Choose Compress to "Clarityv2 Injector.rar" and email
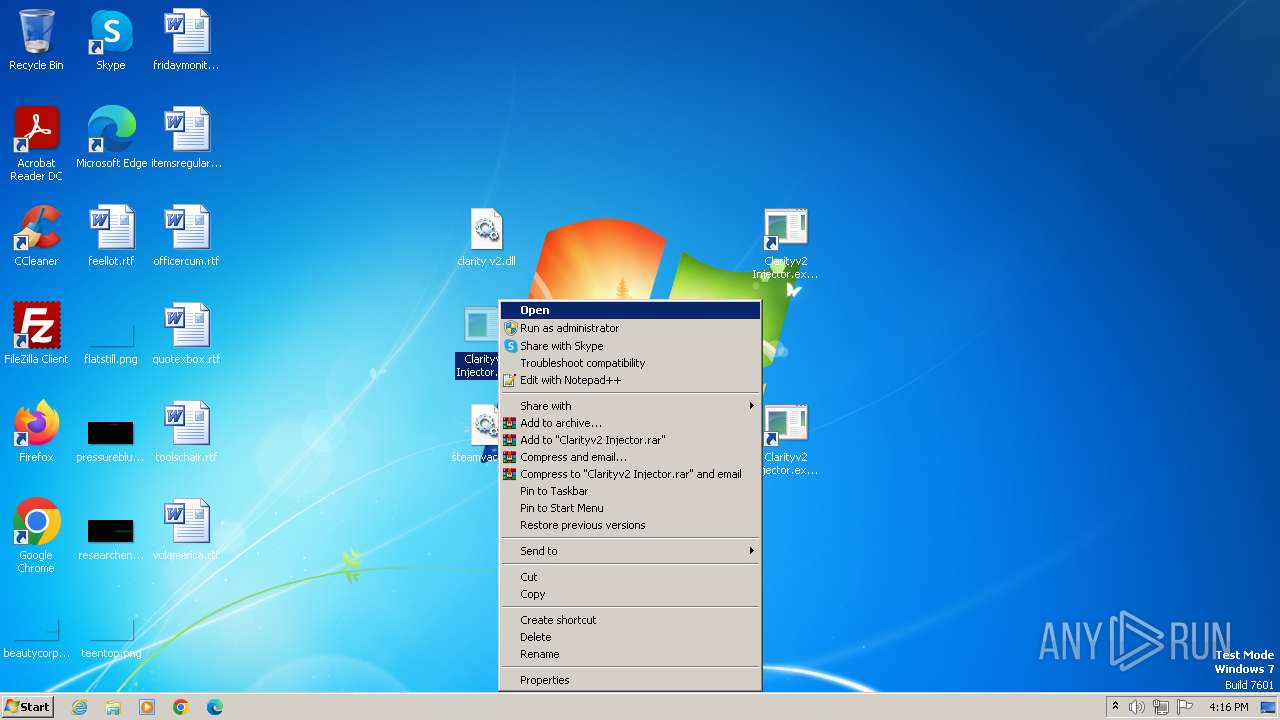The width and height of the screenshot is (1280, 720). (630, 474)
